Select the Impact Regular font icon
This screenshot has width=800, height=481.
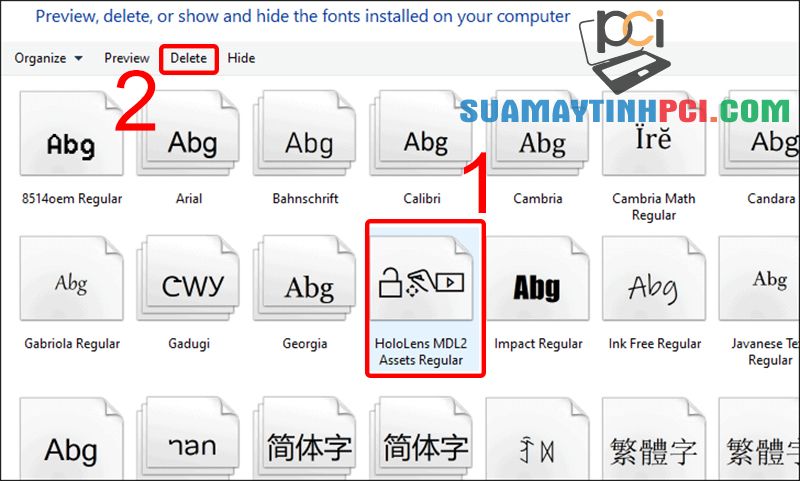click(538, 279)
